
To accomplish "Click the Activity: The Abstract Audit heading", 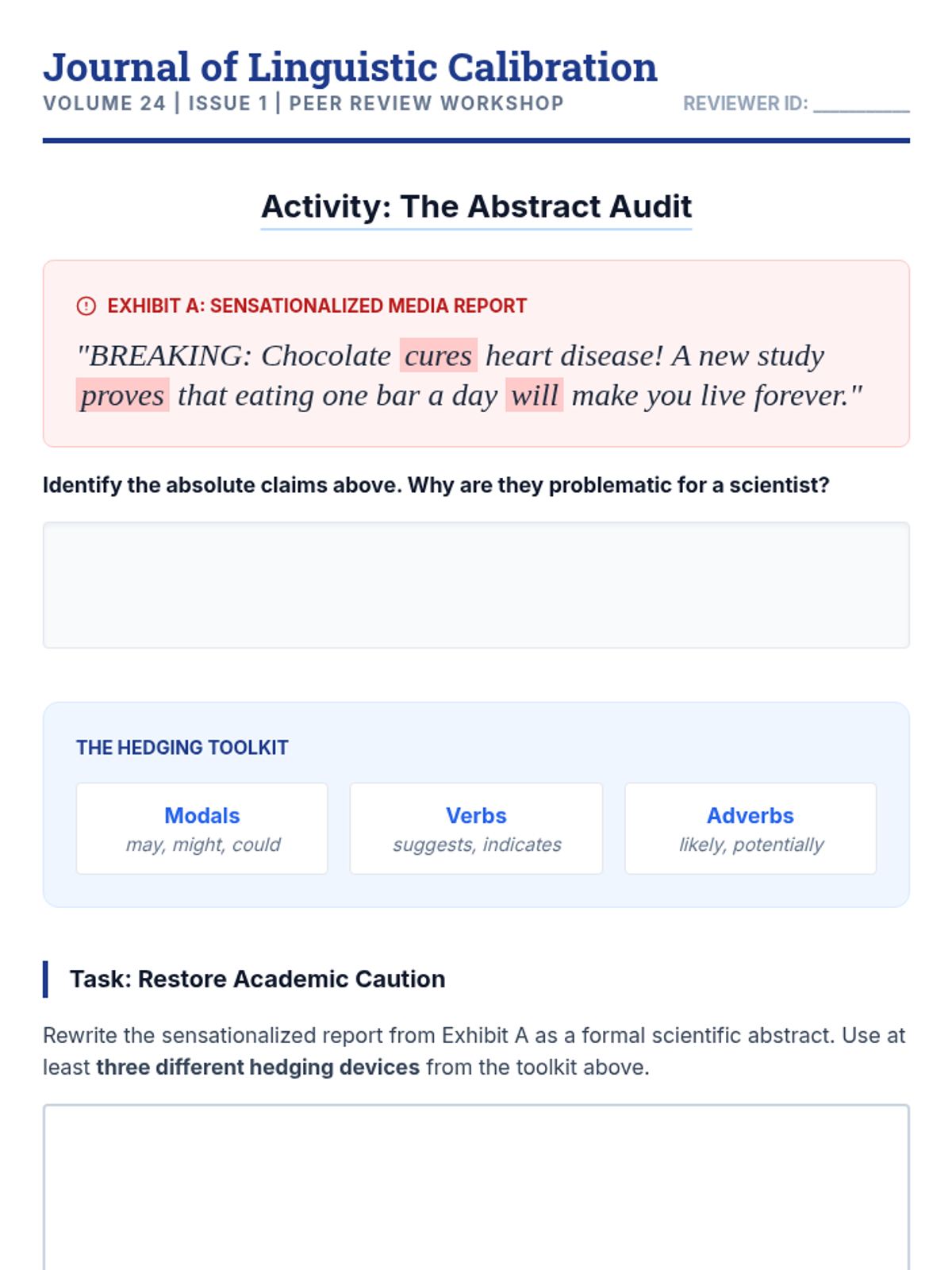I will coord(476,206).
